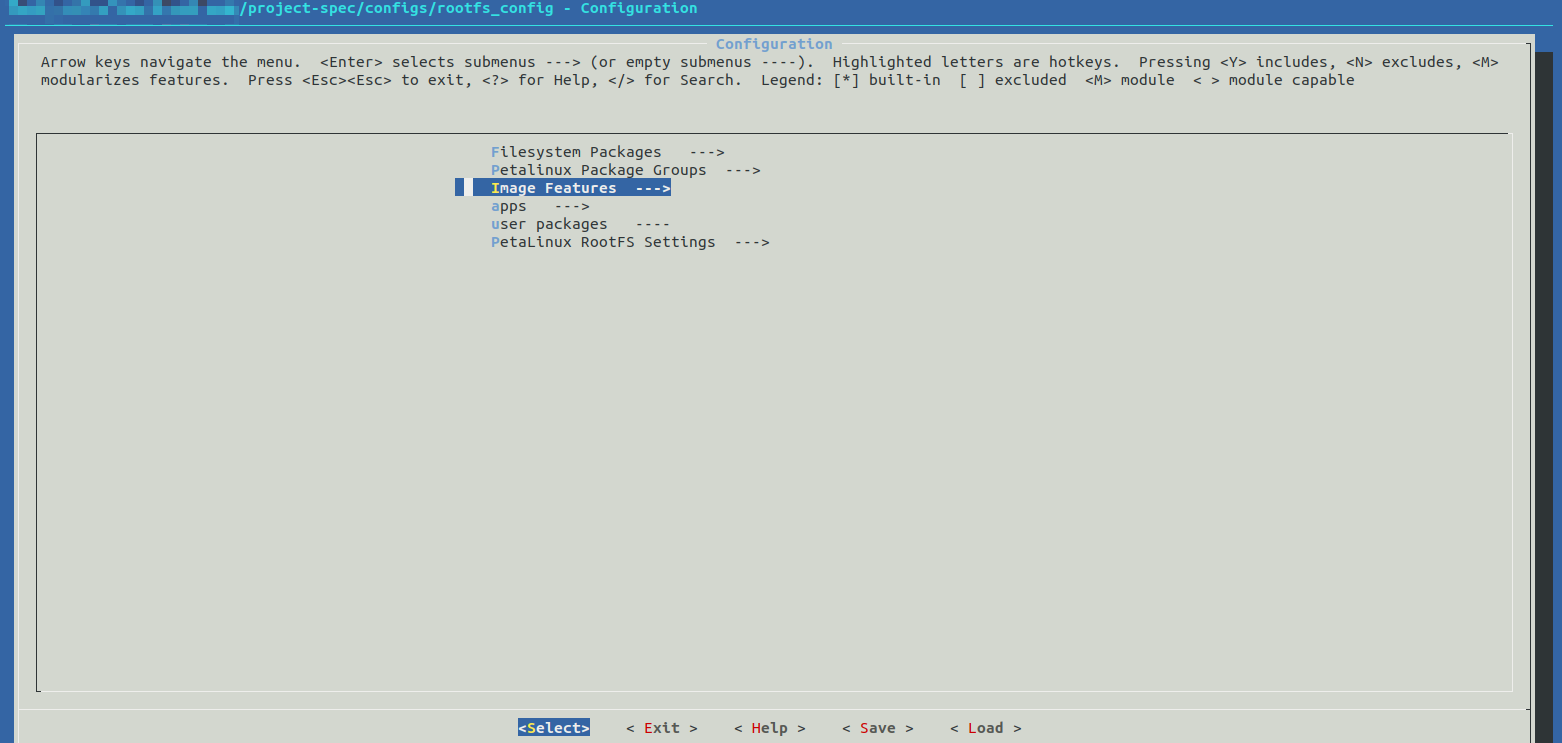Open the Petalinux Package Groups submenu
Viewport: 1562px width, 743px height.
[x=598, y=170]
